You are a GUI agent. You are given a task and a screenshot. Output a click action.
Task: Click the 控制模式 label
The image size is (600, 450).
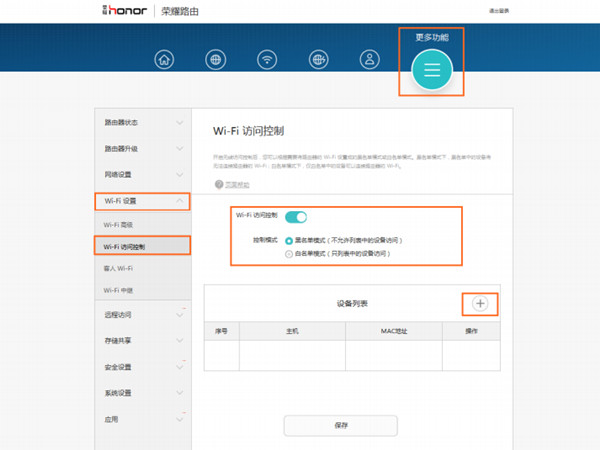[x=265, y=240]
